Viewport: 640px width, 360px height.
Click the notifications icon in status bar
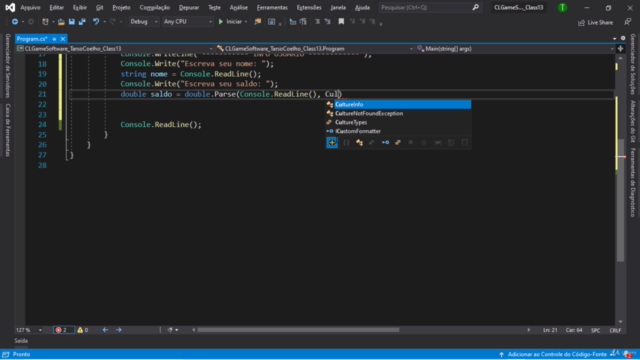pos(627,354)
